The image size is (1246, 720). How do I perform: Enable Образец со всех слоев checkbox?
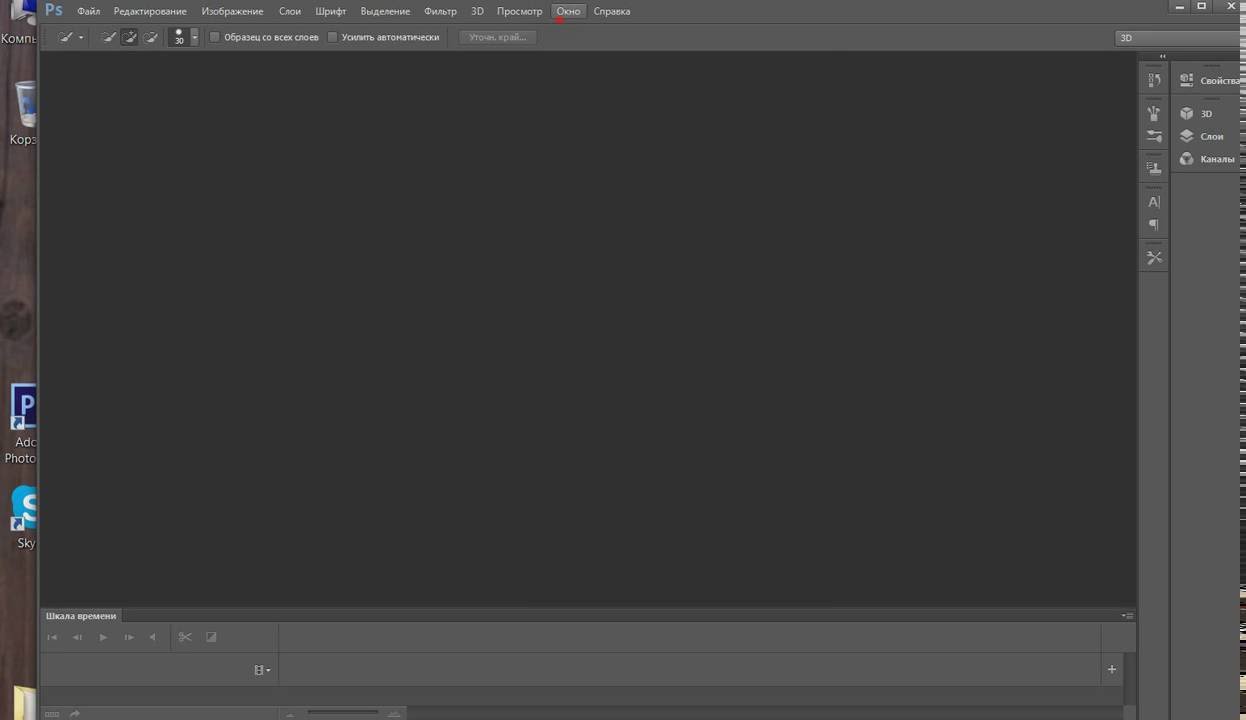coord(214,37)
